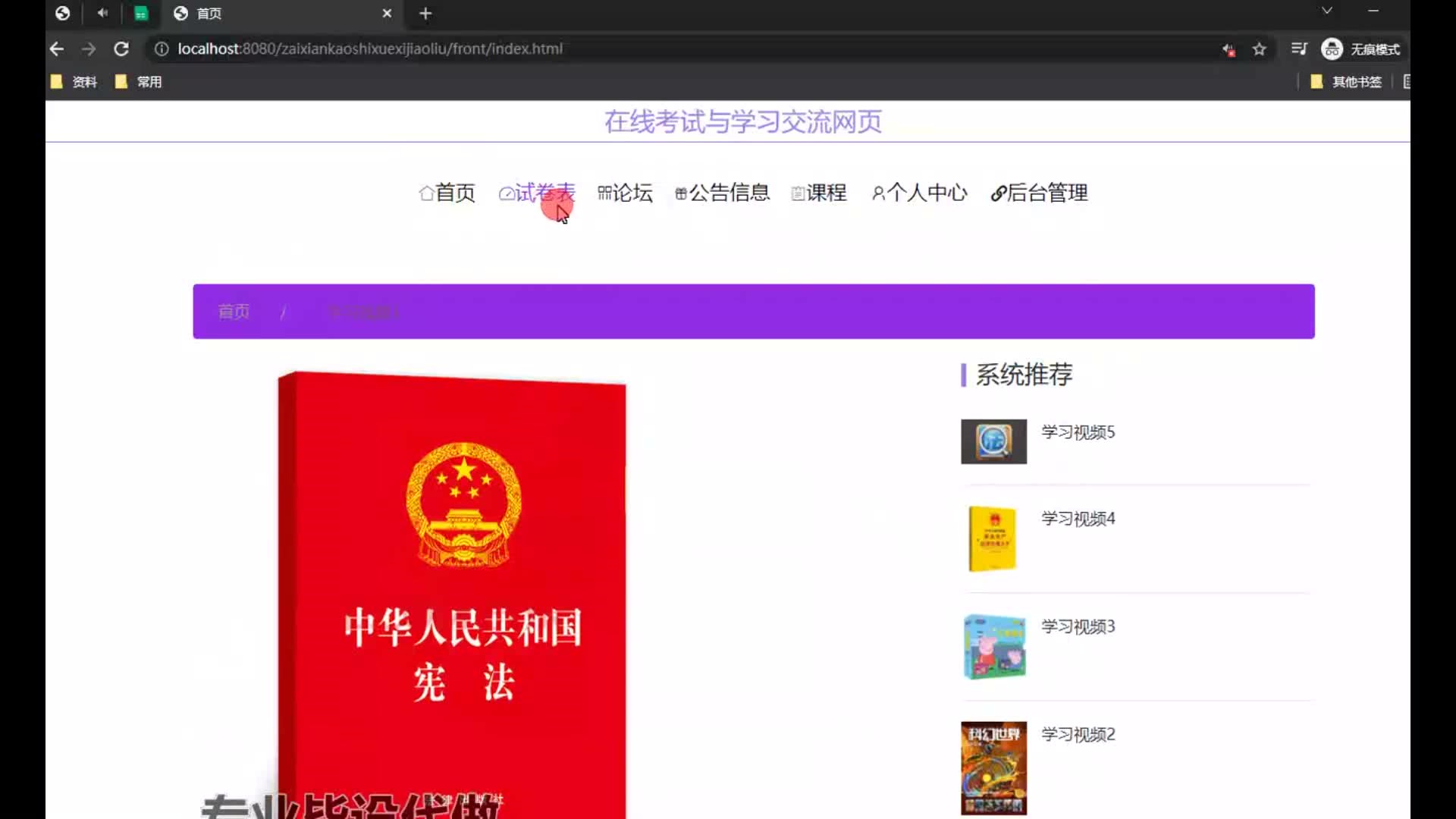
Task: Go back with the browser back arrow
Action: coord(57,49)
